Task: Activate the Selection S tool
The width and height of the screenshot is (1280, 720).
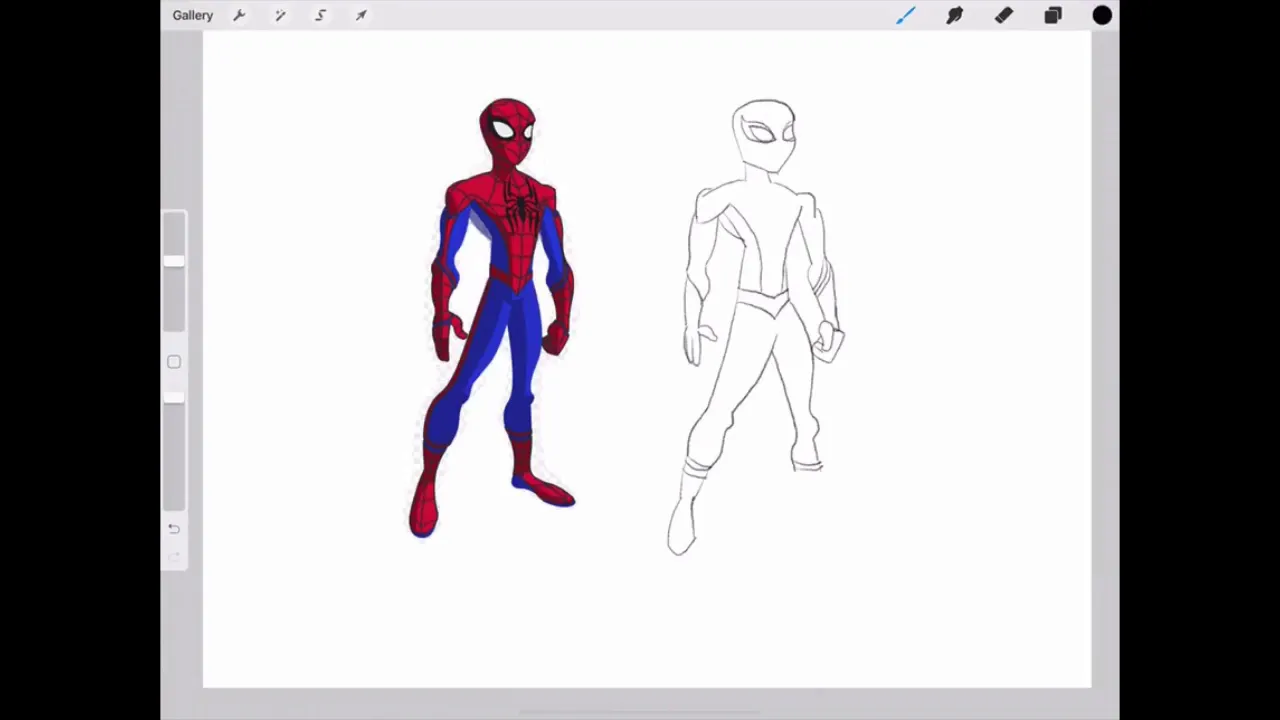Action: tap(320, 15)
